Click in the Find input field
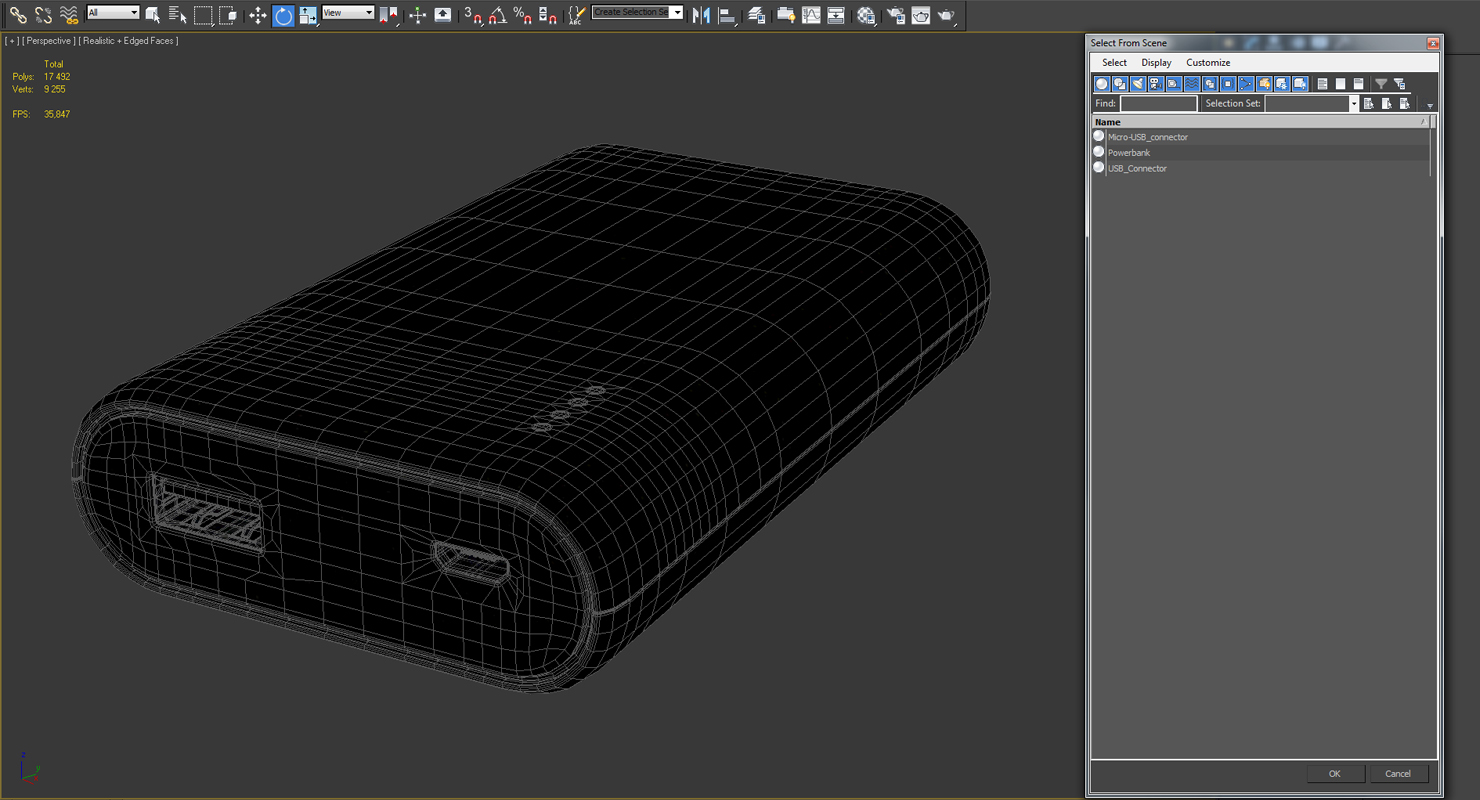Image resolution: width=1480 pixels, height=800 pixels. pos(1158,103)
